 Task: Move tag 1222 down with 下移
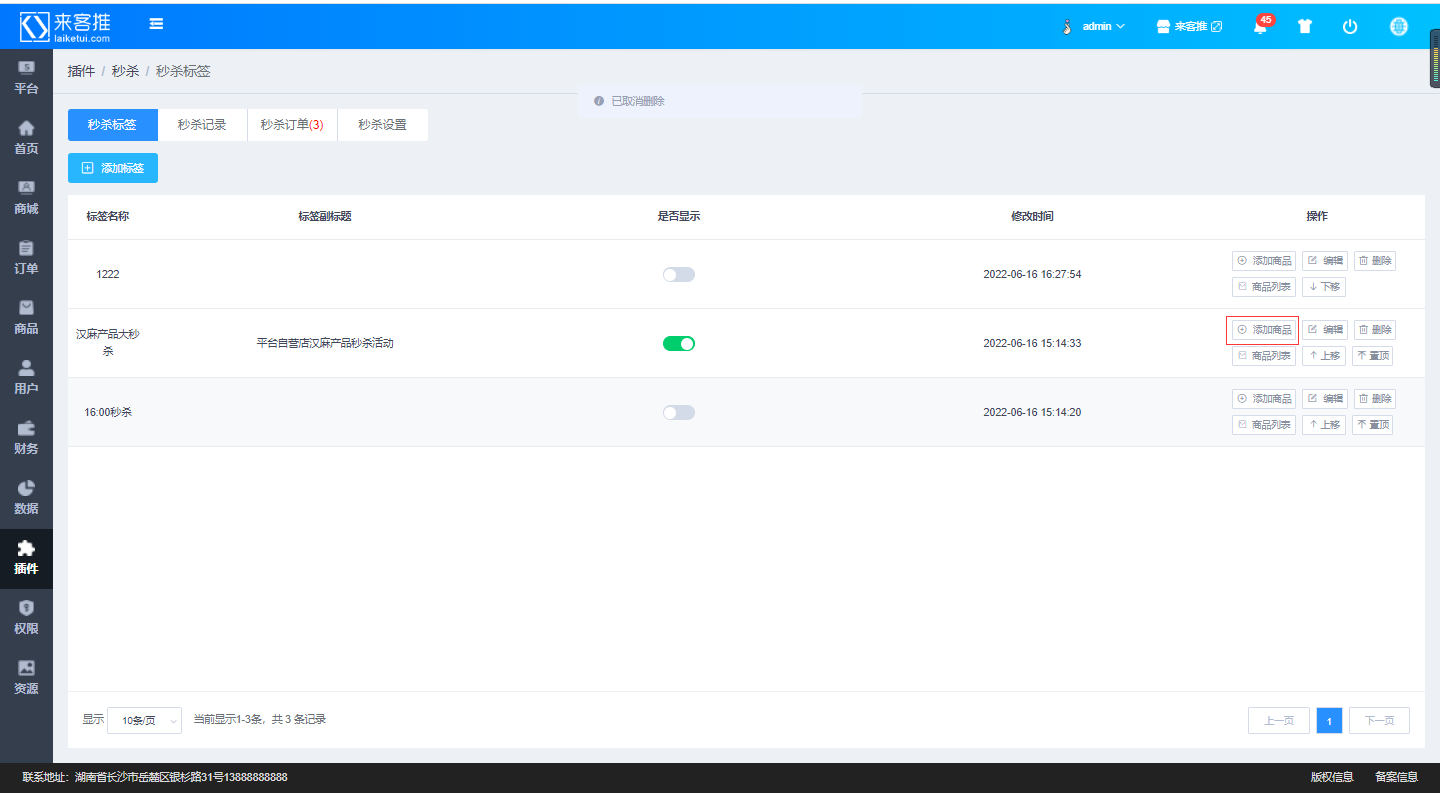(x=1324, y=287)
